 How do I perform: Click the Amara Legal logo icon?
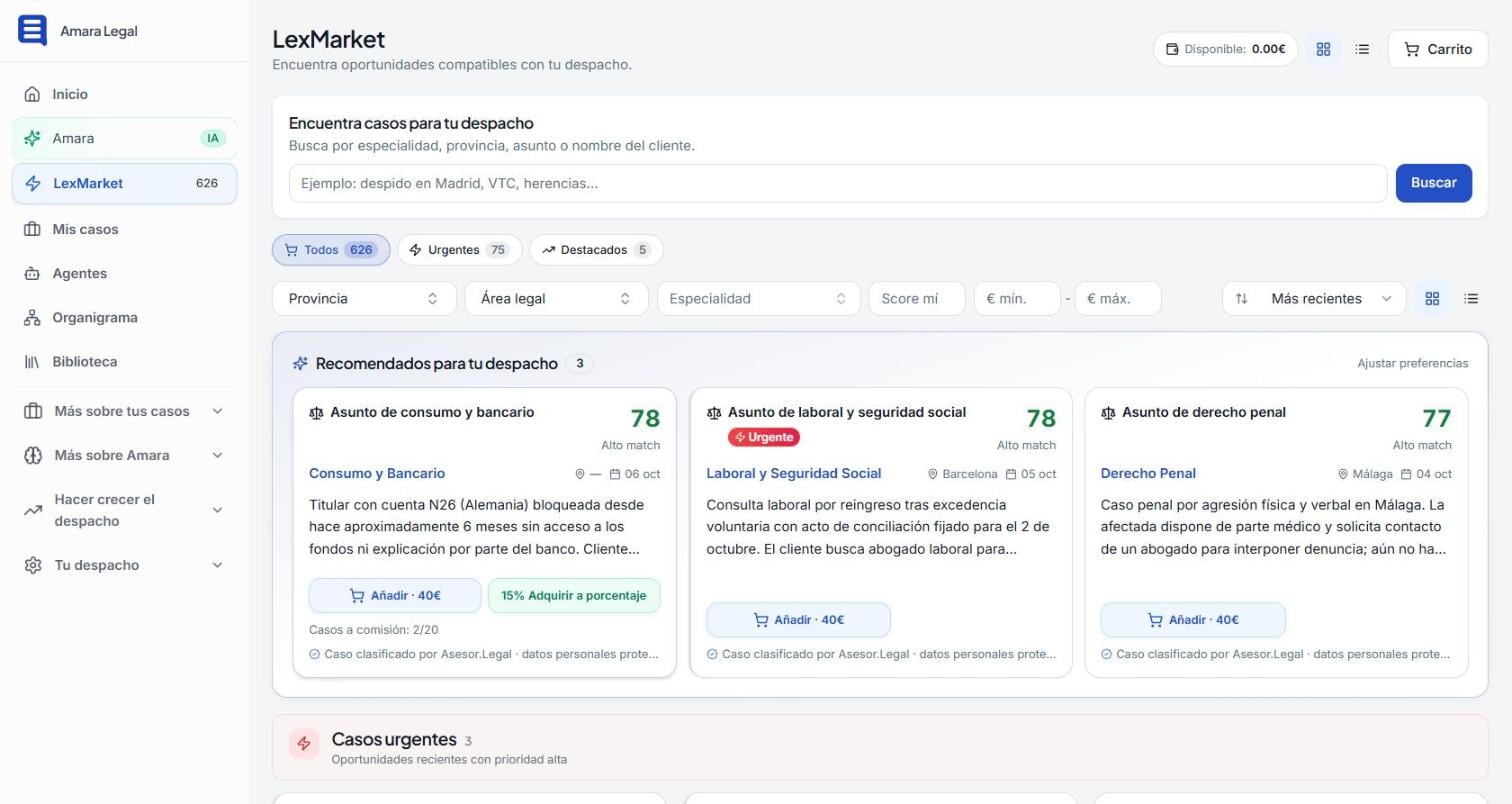32,30
